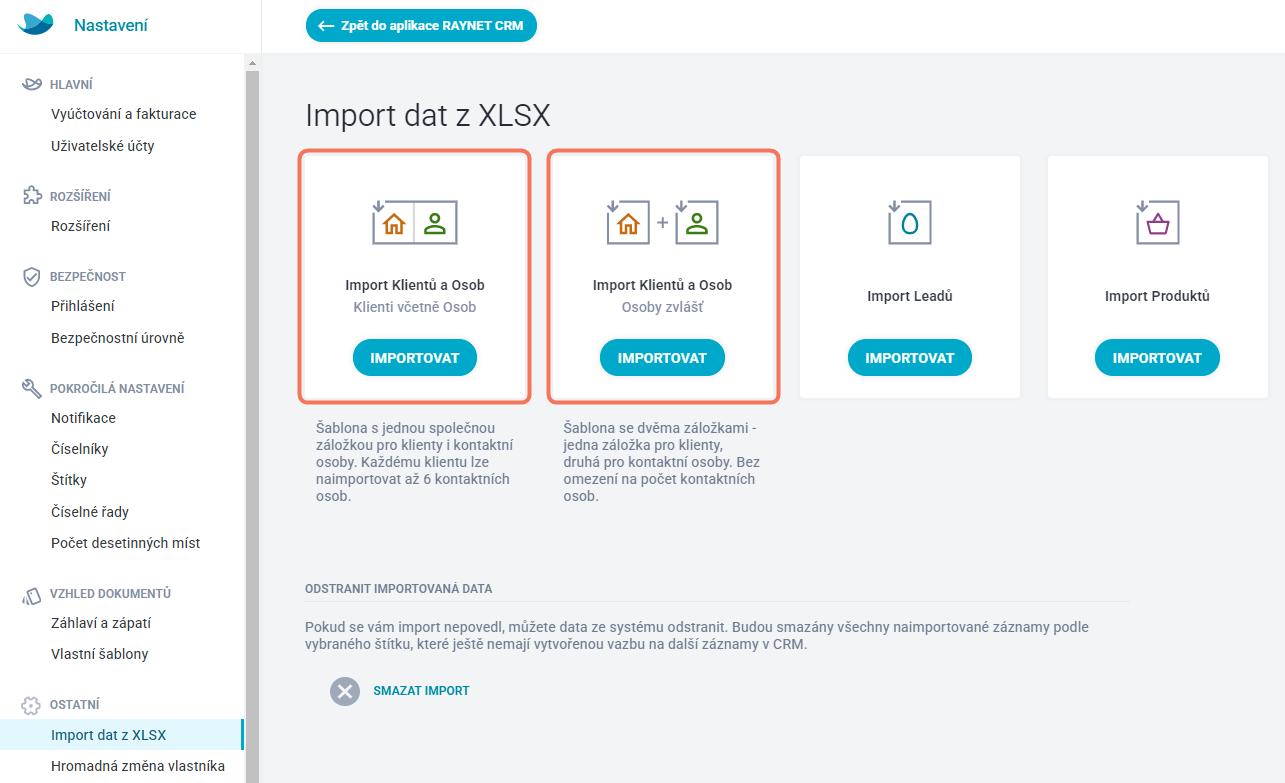Viewport: 1285px width, 783px height.
Task: Click the Vzhled dokumentů section icon
Action: point(32,594)
